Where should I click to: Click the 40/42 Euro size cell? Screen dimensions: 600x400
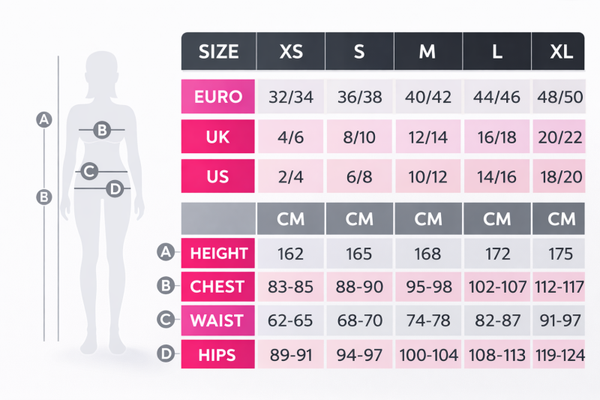428,97
